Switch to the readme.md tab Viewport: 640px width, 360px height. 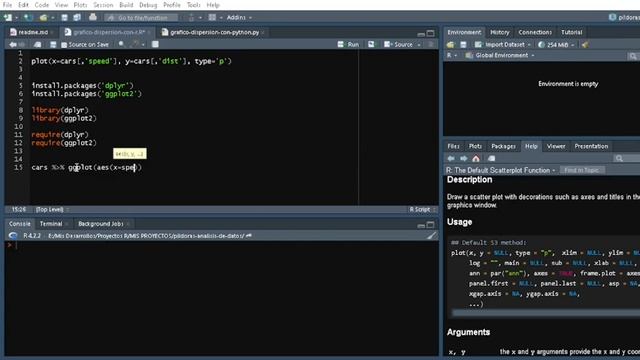coord(33,32)
